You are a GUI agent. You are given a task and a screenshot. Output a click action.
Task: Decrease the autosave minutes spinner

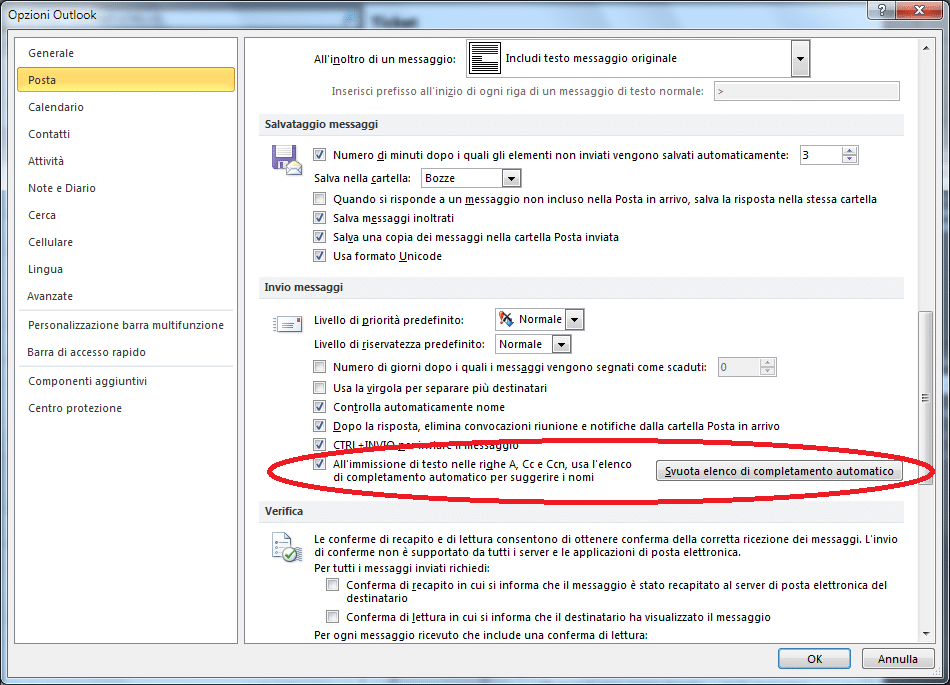pos(850,159)
